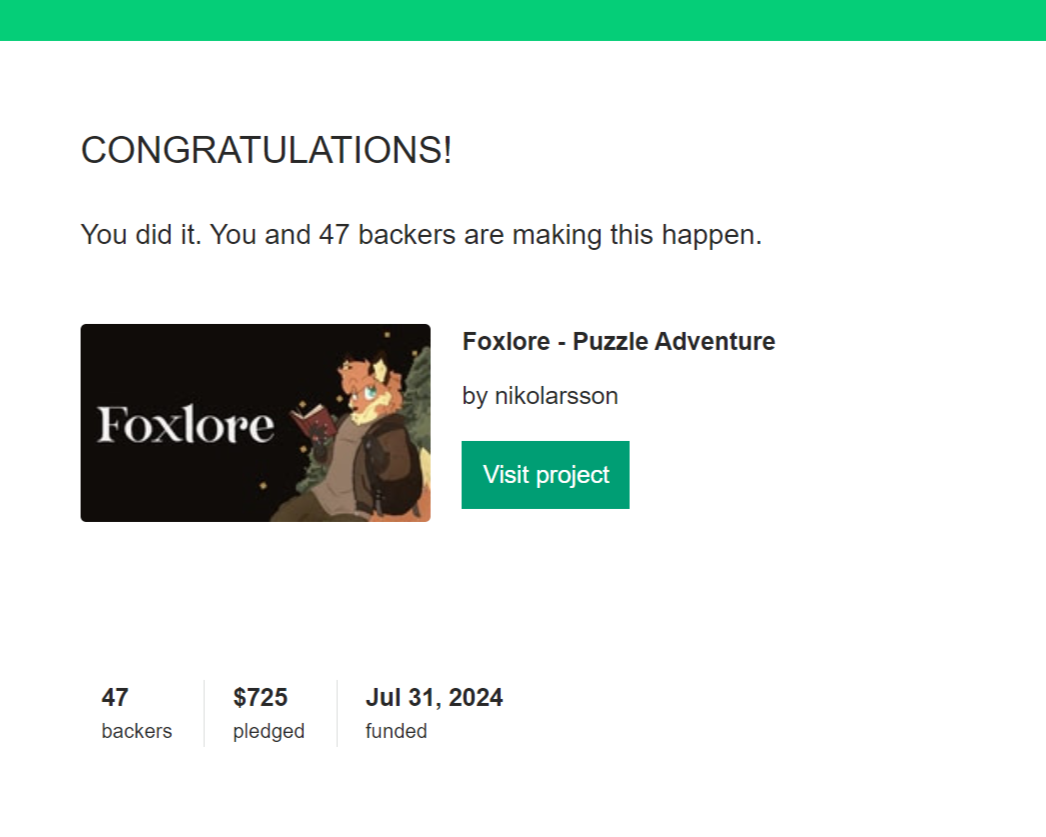
Task: Select the congratulations message text
Action: click(x=420, y=234)
